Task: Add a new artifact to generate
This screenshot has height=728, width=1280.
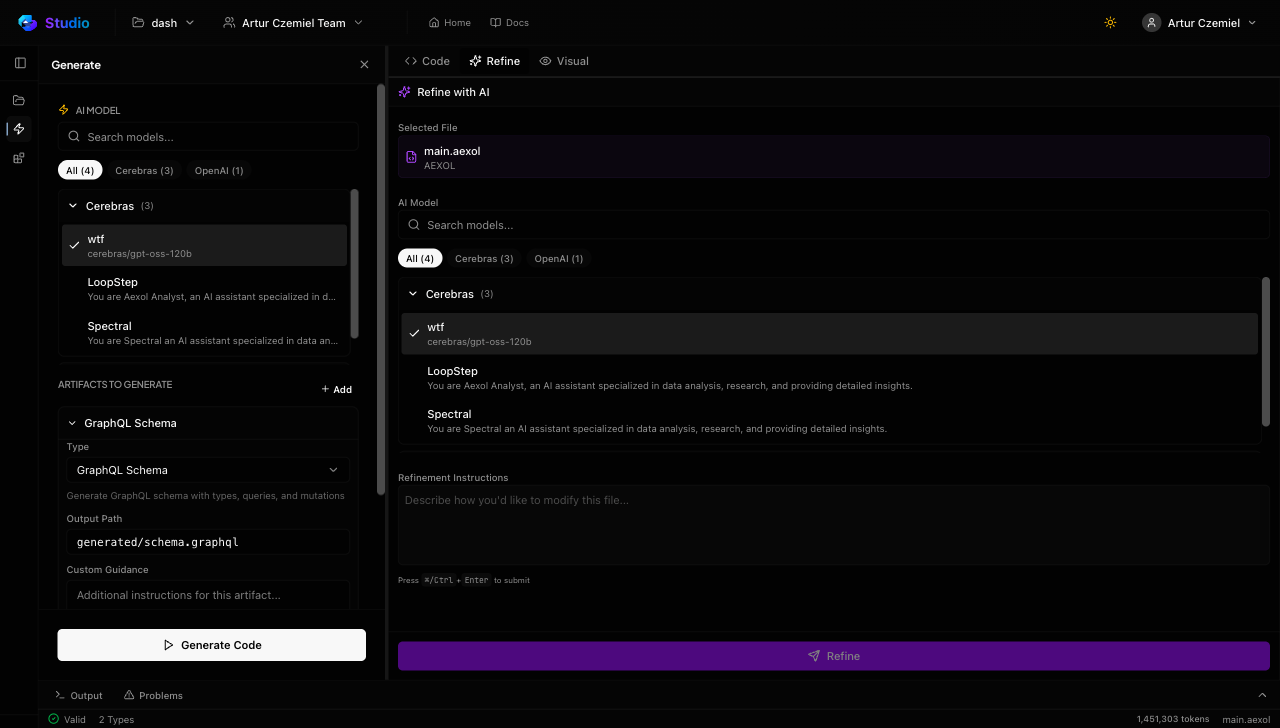Action: 336,390
